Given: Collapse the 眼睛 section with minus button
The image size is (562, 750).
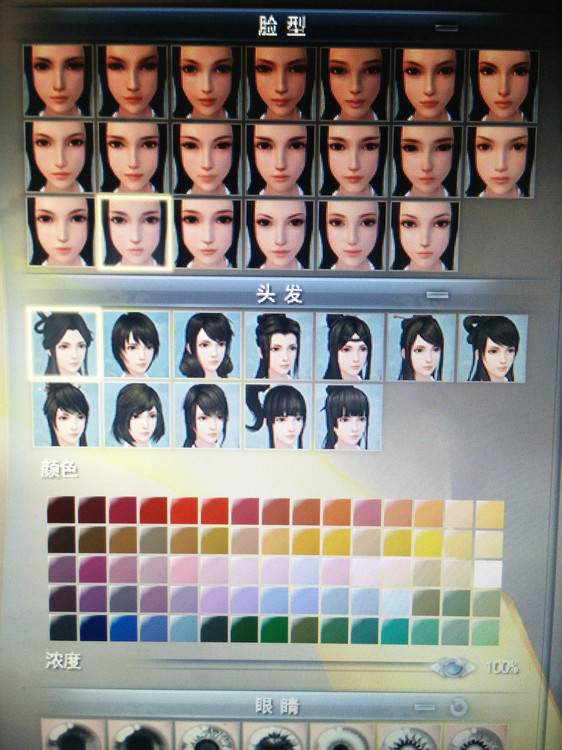Looking at the screenshot, I should coord(425,707).
